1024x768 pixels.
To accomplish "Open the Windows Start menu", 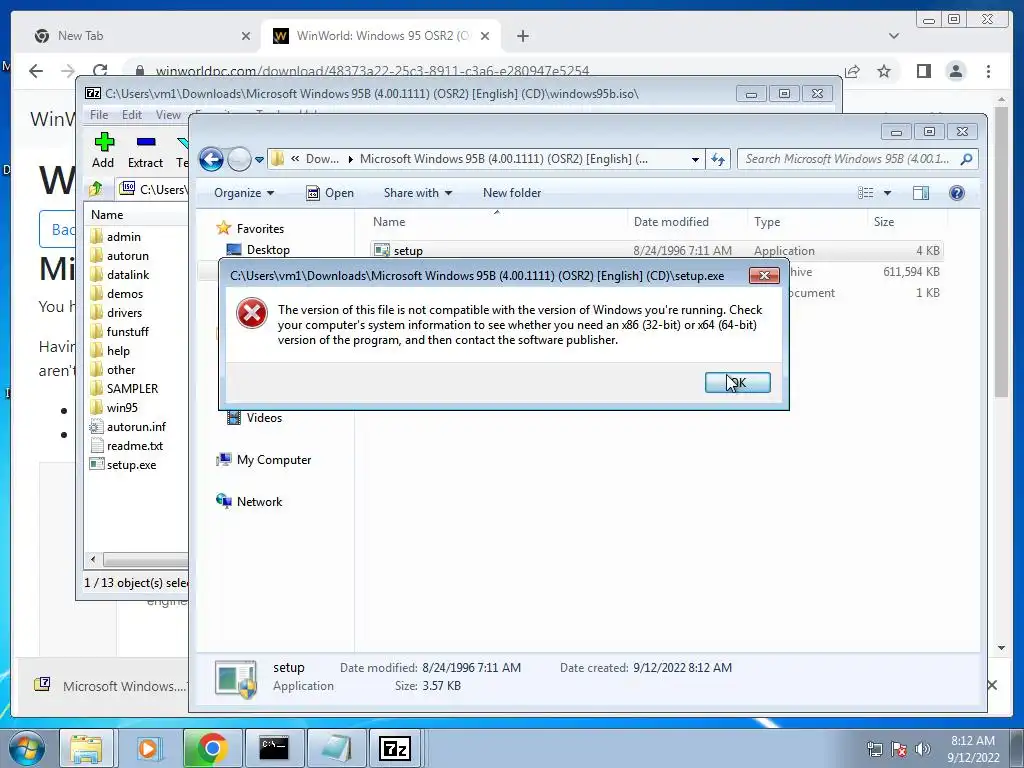I will tap(27, 748).
